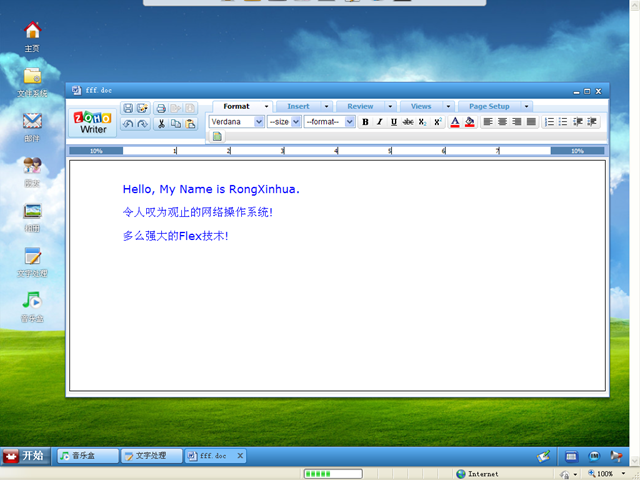The image size is (640, 480).
Task: Print the document with the printer icon
Action: (x=161, y=108)
